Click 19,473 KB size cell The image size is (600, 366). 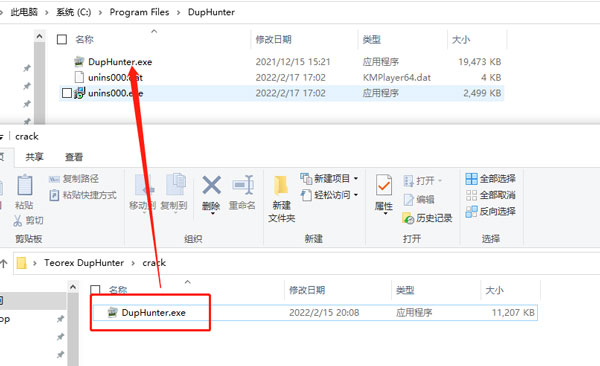[x=480, y=62]
